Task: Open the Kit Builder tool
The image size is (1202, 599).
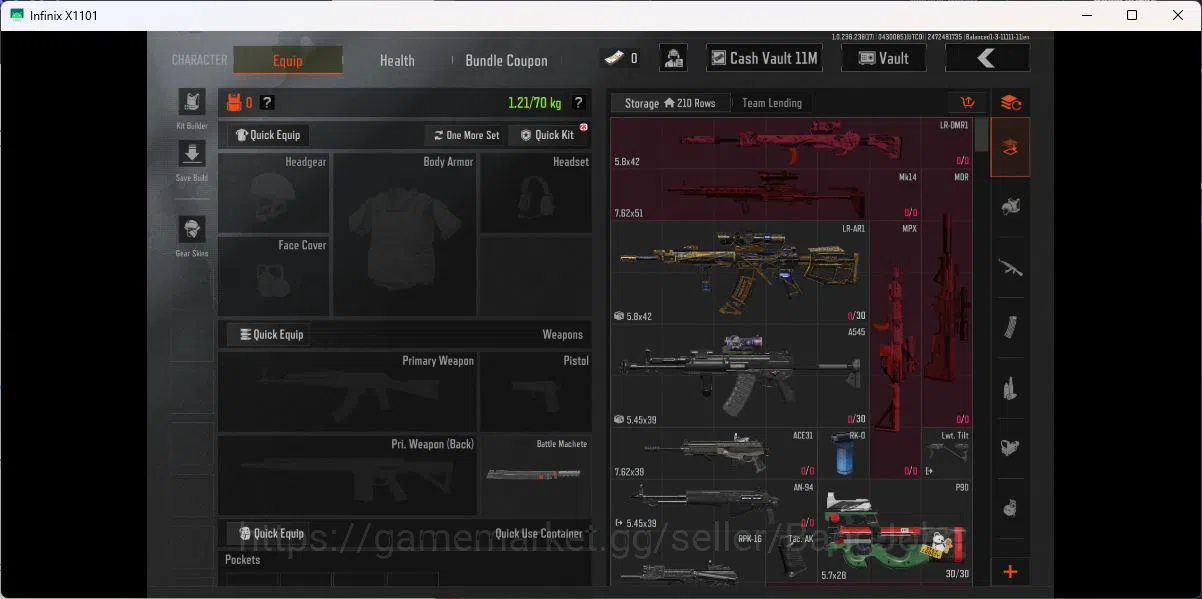Action: 191,102
